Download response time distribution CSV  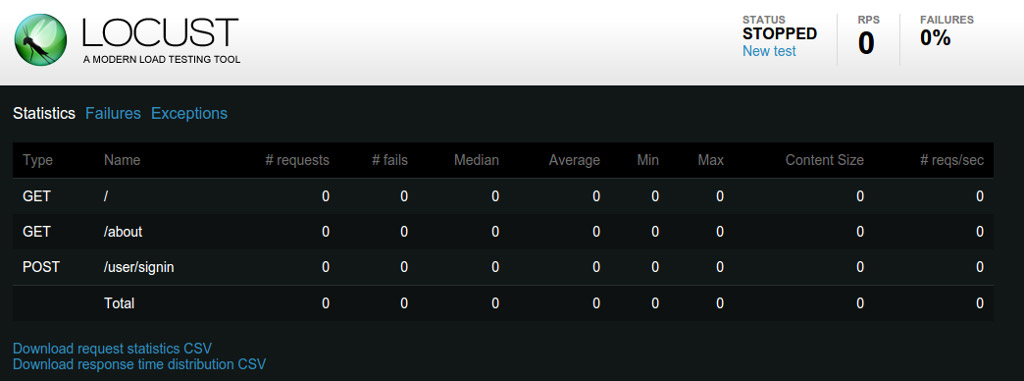139,364
